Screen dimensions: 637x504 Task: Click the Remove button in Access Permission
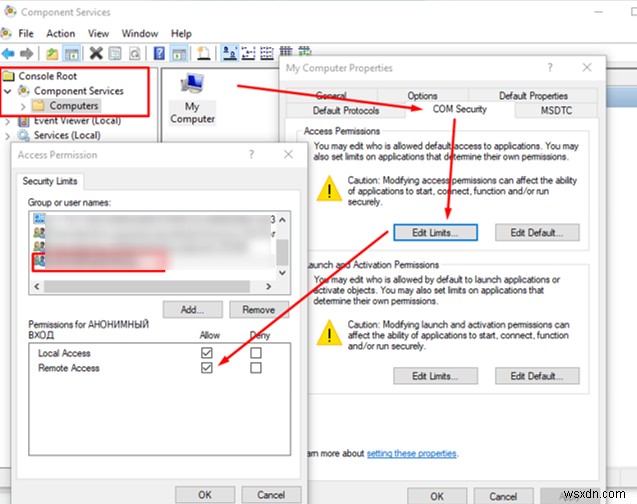coord(259,309)
